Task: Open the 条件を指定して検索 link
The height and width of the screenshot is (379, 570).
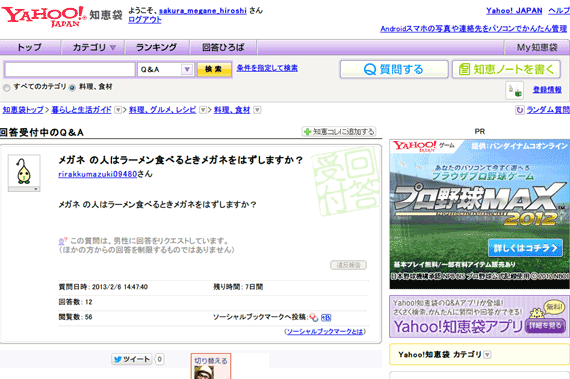Action: (x=267, y=68)
